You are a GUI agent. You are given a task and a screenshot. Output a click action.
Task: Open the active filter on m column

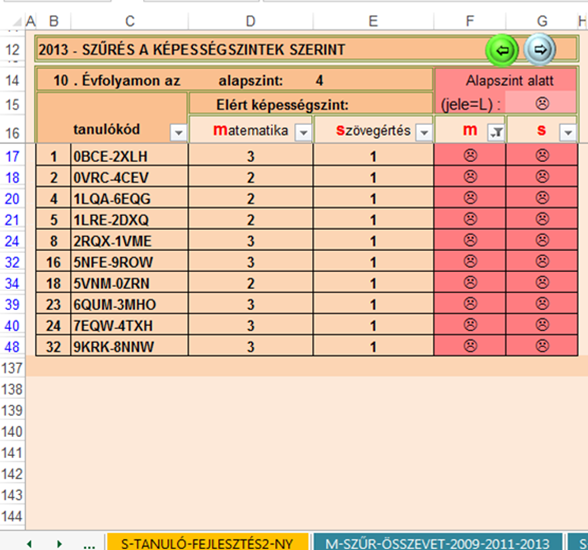tap(496, 132)
